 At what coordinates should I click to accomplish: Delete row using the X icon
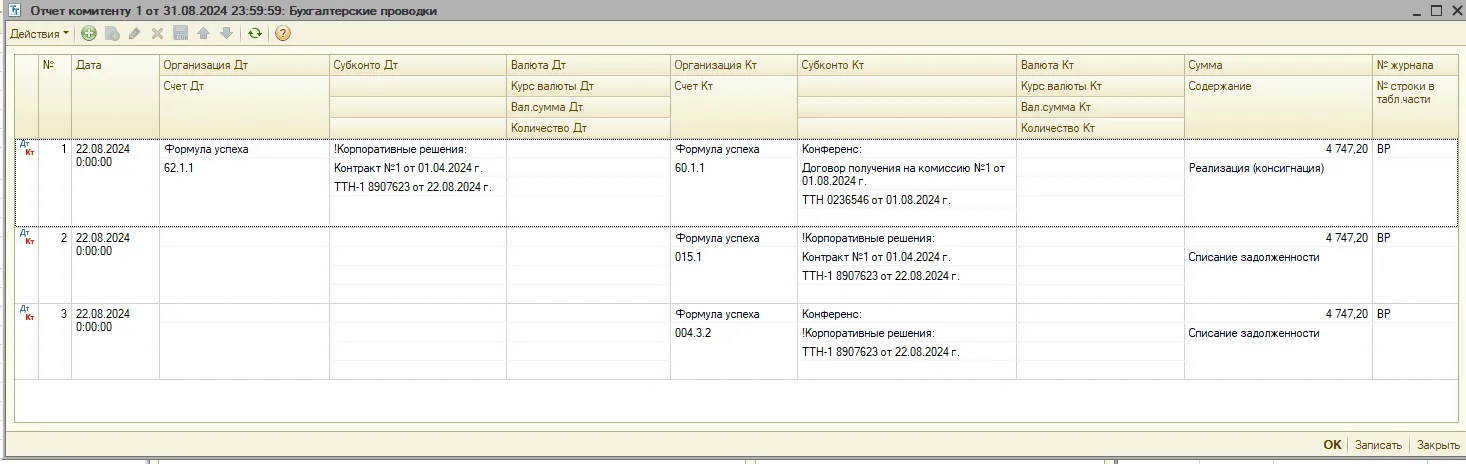156,34
